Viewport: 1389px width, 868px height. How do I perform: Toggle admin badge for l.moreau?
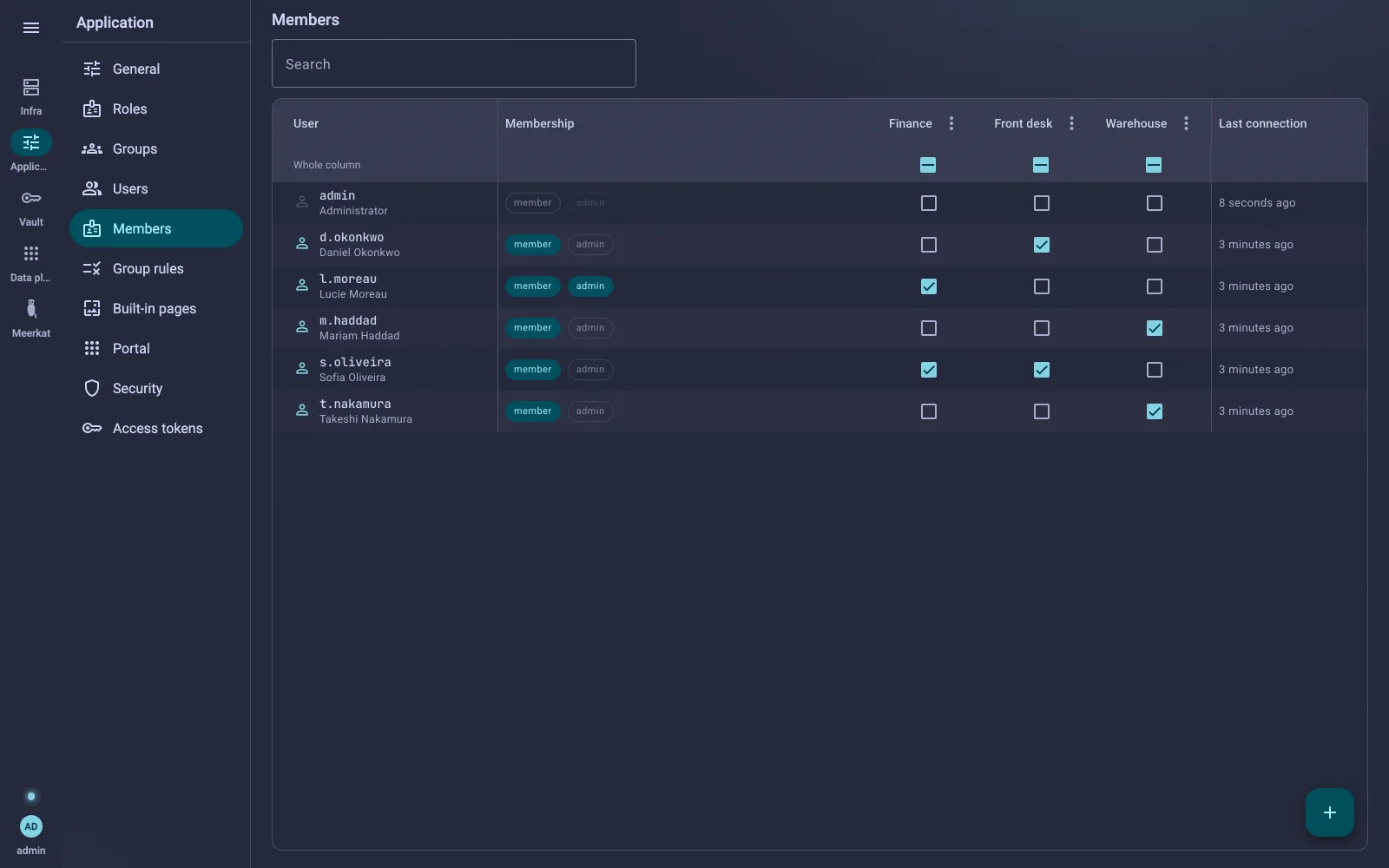[590, 286]
